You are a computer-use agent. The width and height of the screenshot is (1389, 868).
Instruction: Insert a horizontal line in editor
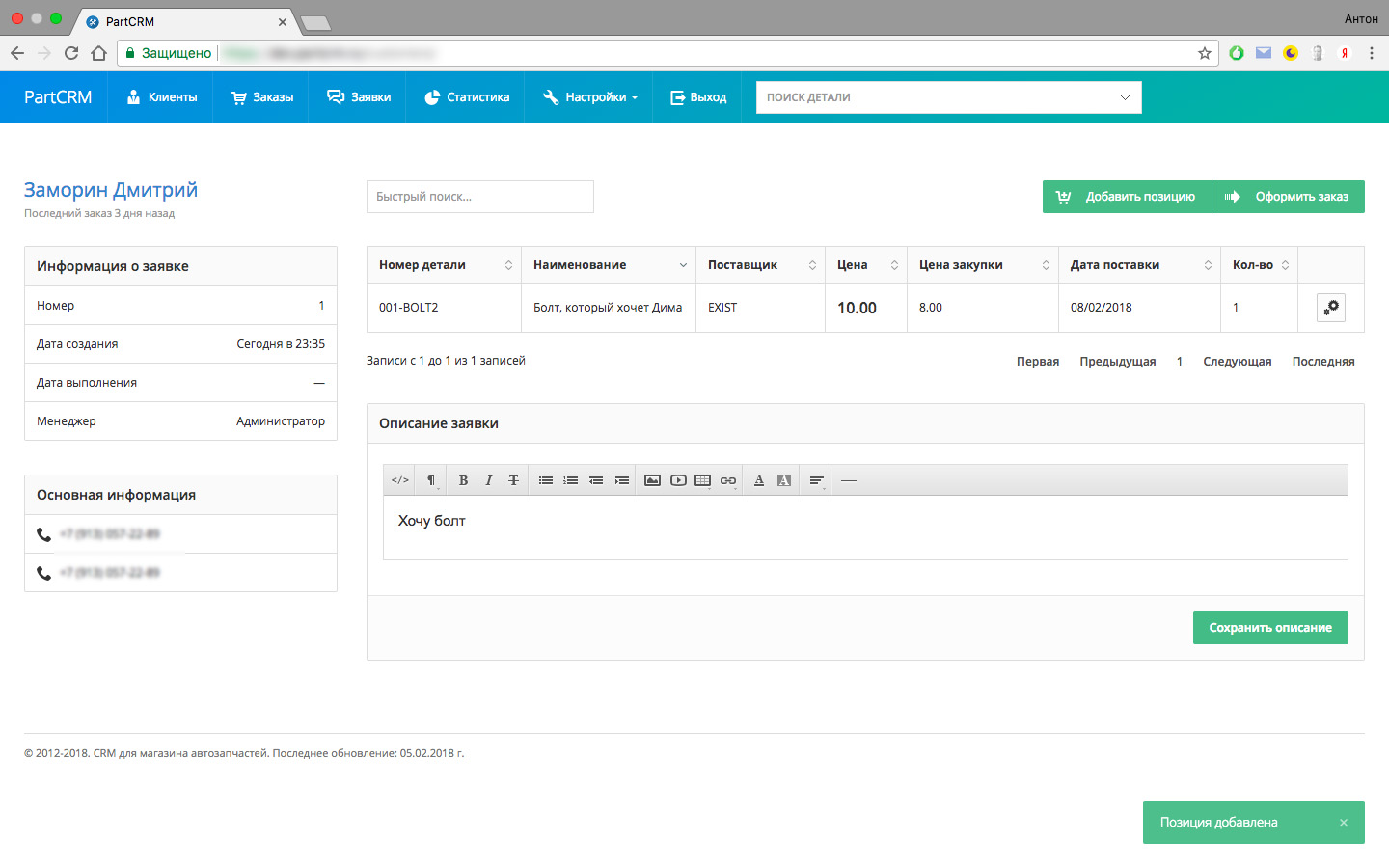point(849,480)
